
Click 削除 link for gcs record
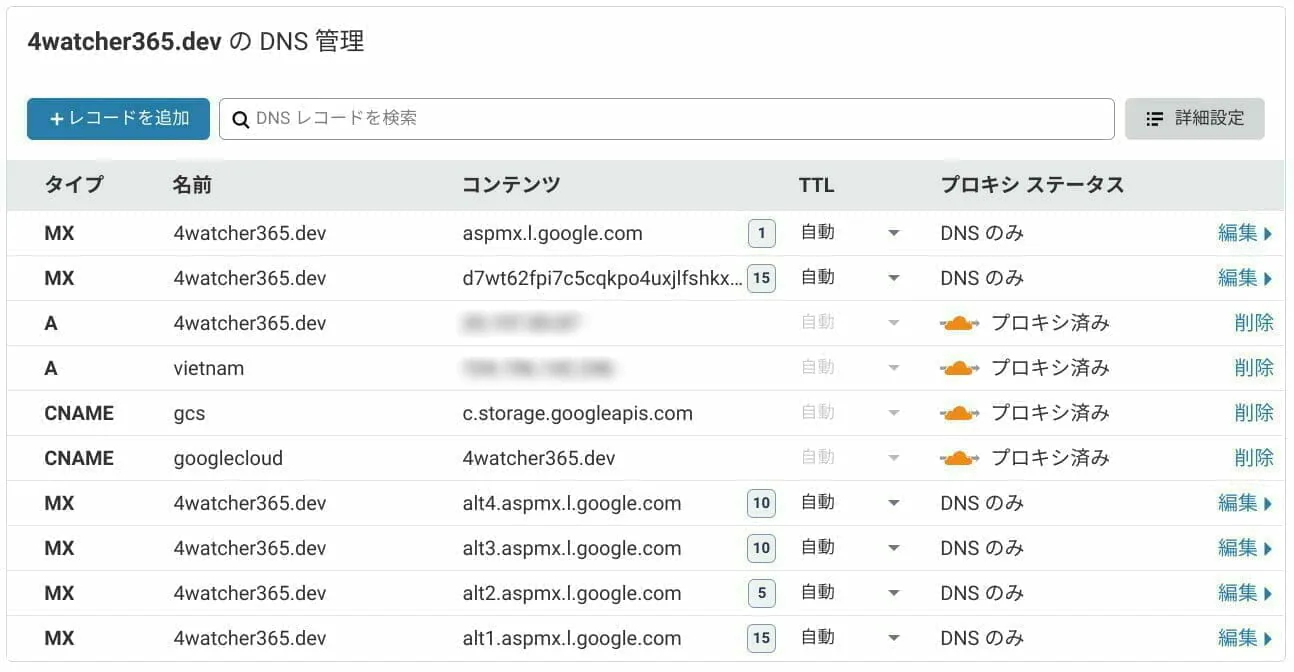coord(1254,413)
